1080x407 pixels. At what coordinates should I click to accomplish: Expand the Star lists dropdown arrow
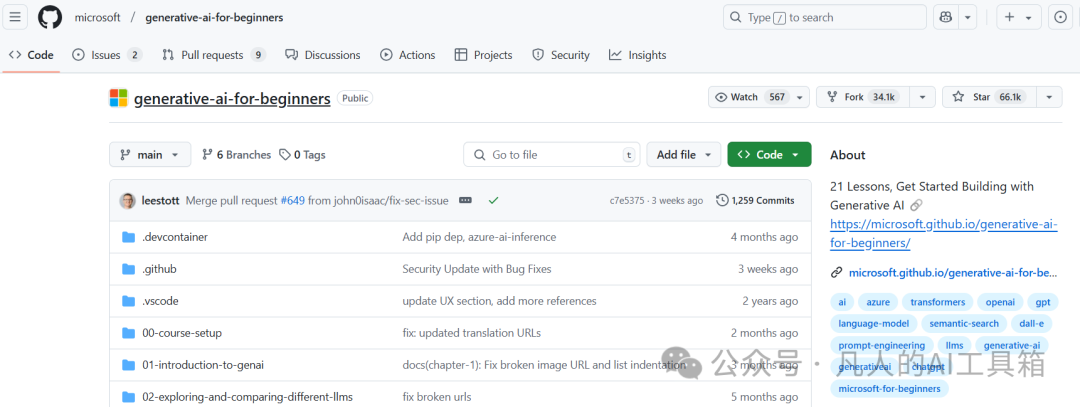click(1049, 97)
